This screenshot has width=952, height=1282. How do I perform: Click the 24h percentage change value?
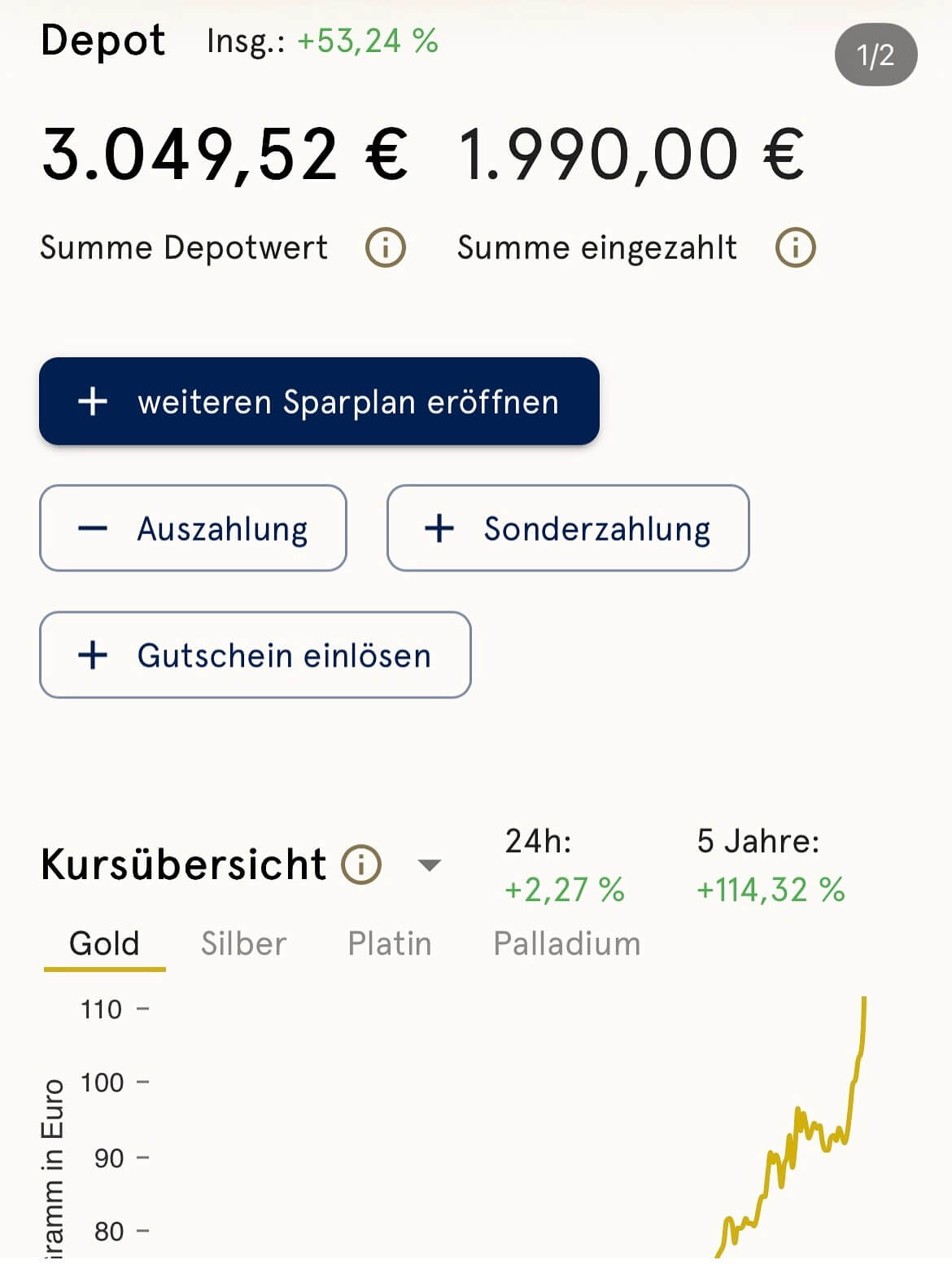[564, 890]
